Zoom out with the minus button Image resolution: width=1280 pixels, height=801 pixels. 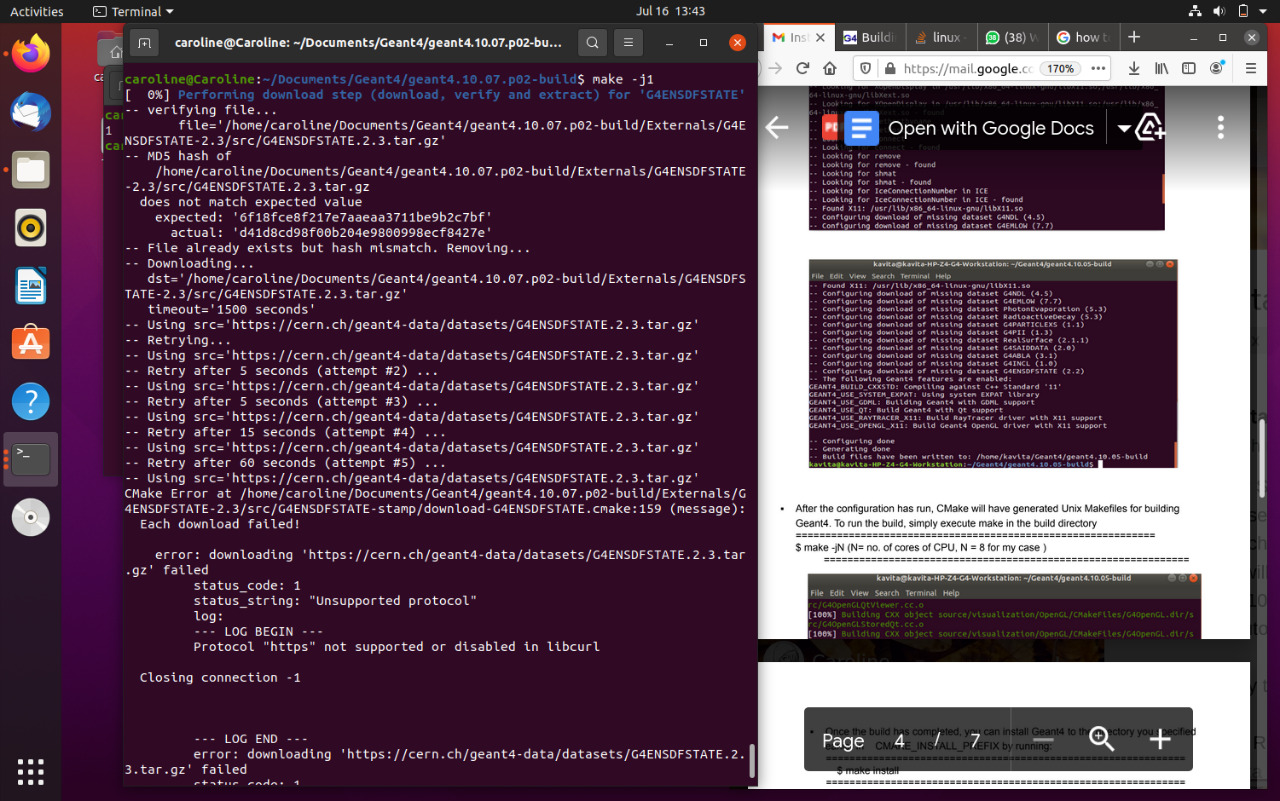click(x=1044, y=739)
